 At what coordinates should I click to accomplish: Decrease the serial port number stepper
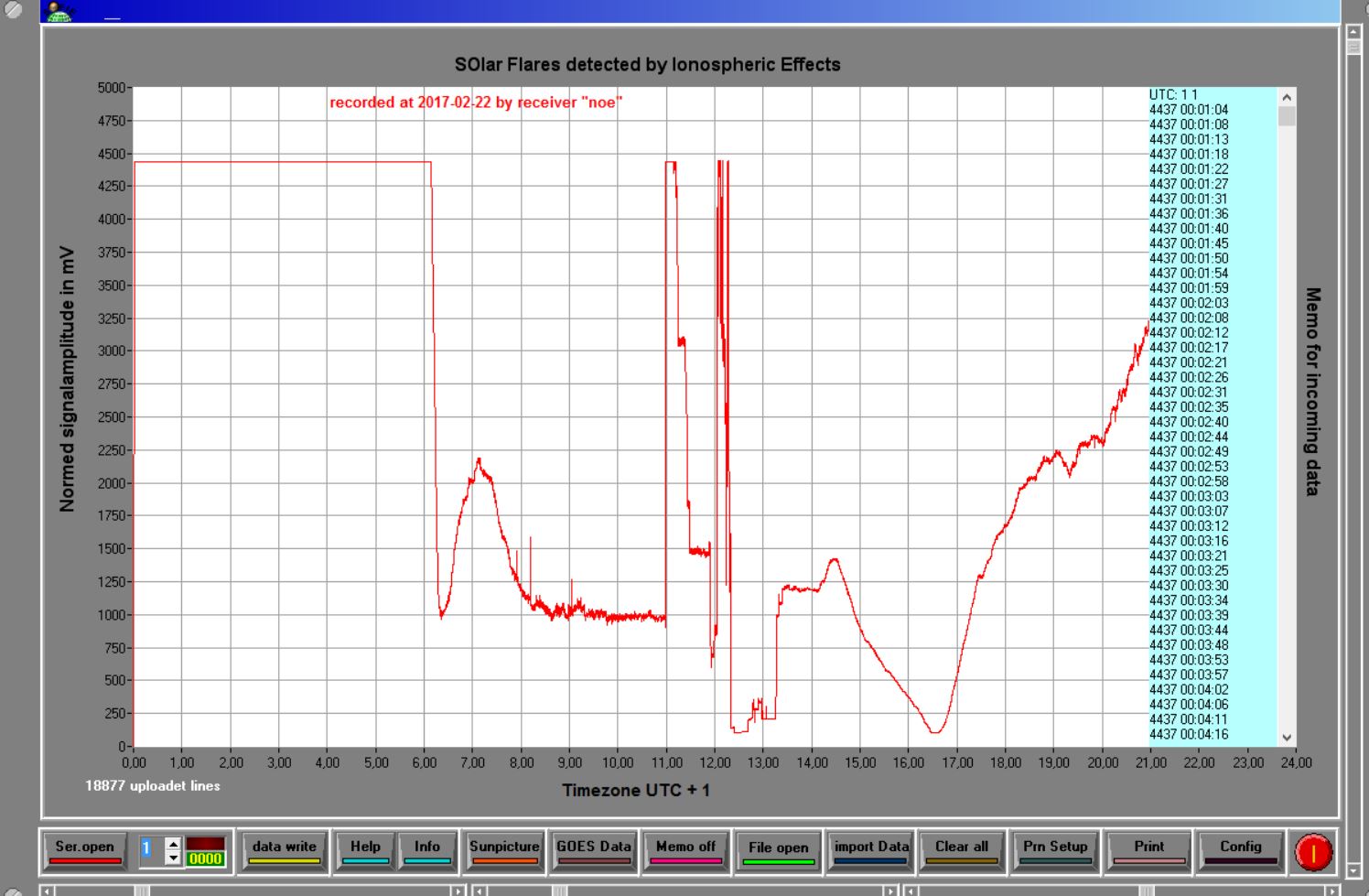(173, 858)
